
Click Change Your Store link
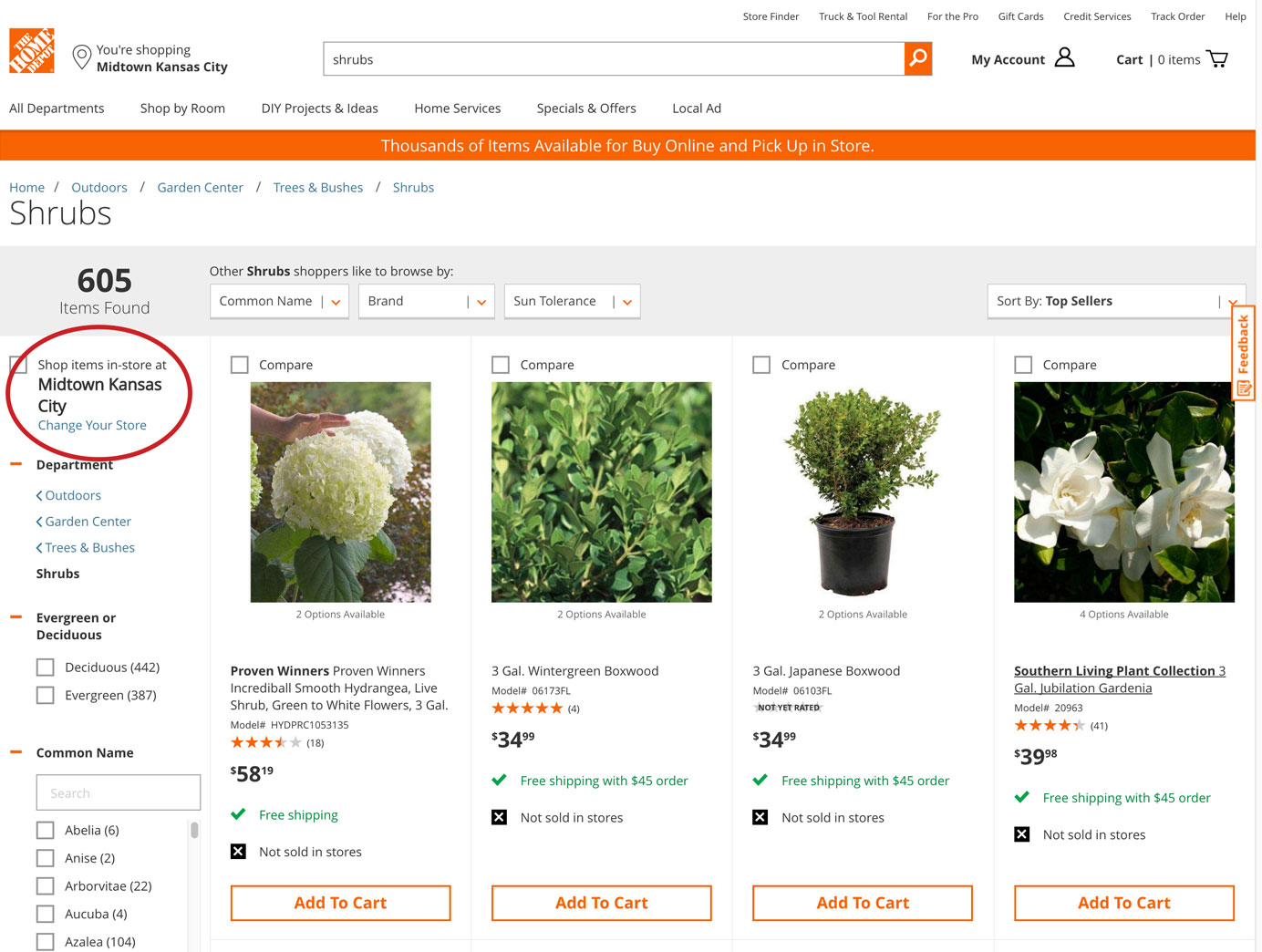(x=92, y=425)
